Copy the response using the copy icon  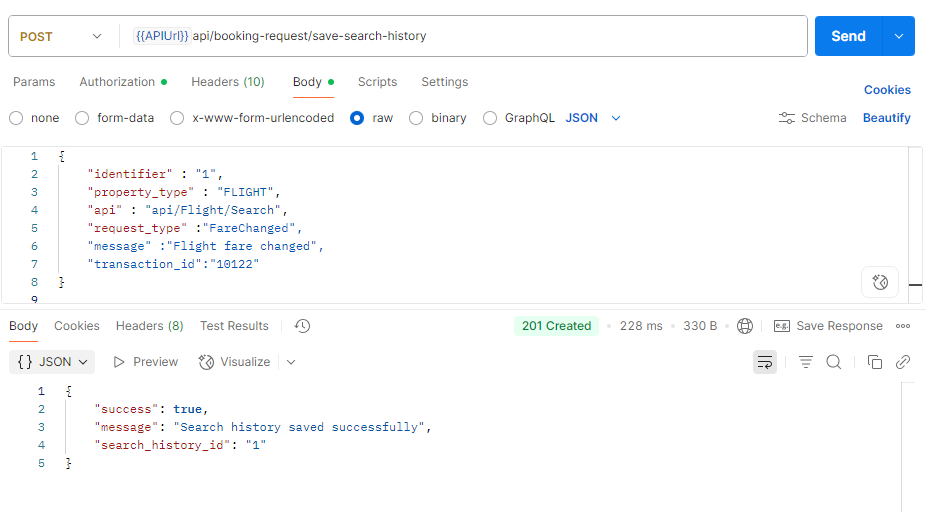pyautogui.click(x=875, y=362)
